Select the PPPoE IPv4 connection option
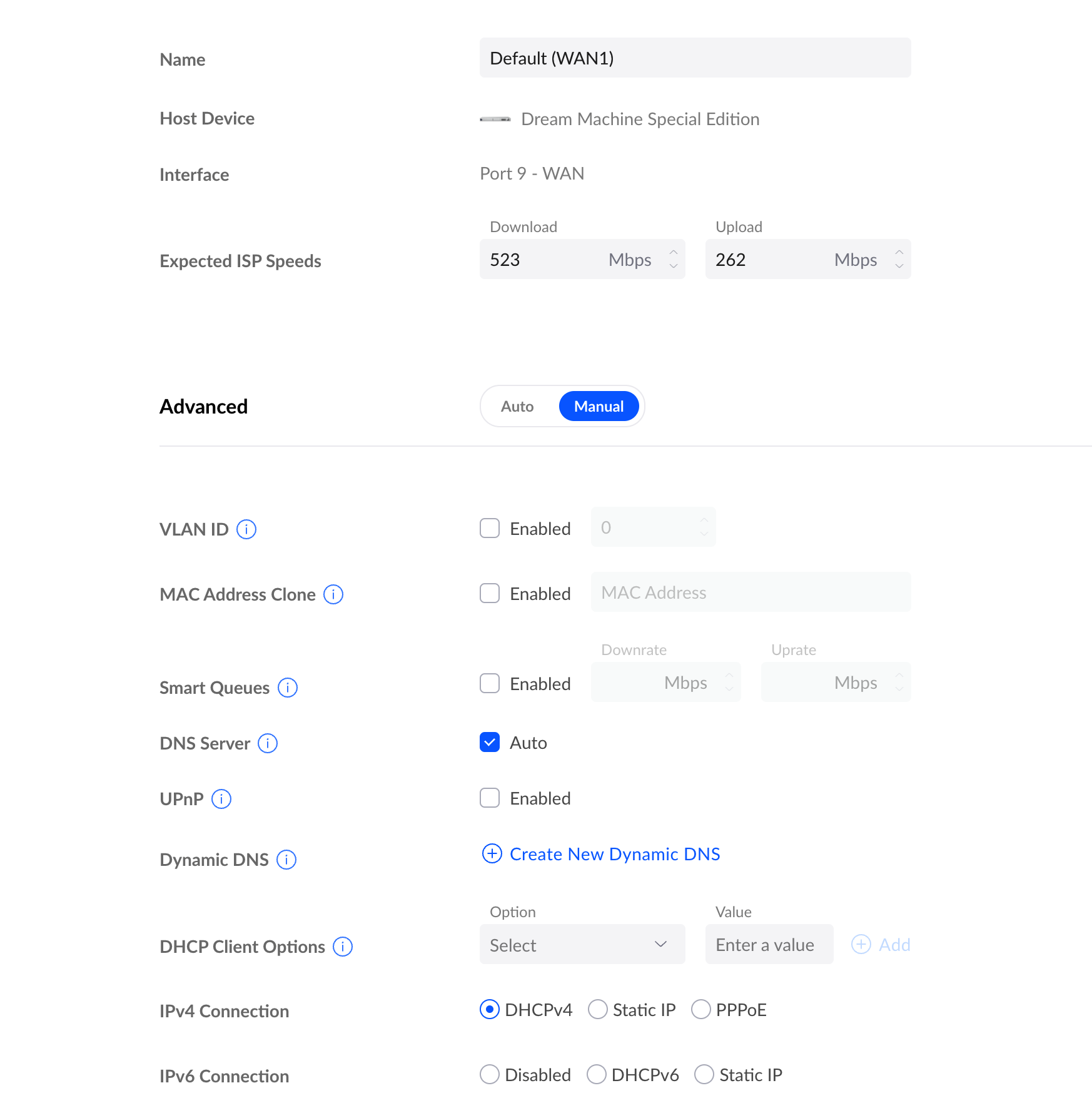This screenshot has width=1092, height=1093. pos(701,1009)
